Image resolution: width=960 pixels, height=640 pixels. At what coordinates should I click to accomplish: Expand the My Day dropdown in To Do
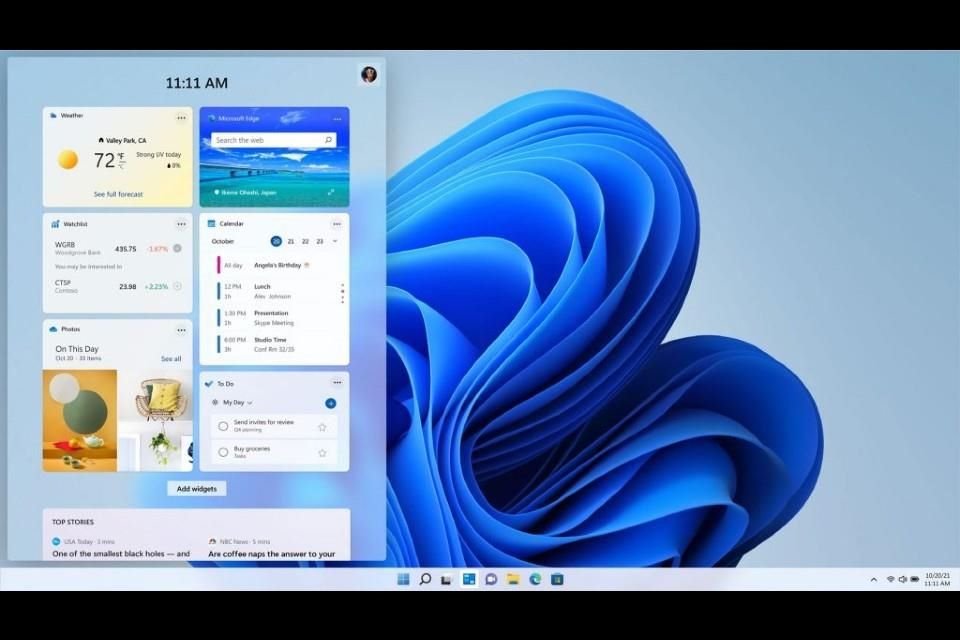click(x=249, y=403)
